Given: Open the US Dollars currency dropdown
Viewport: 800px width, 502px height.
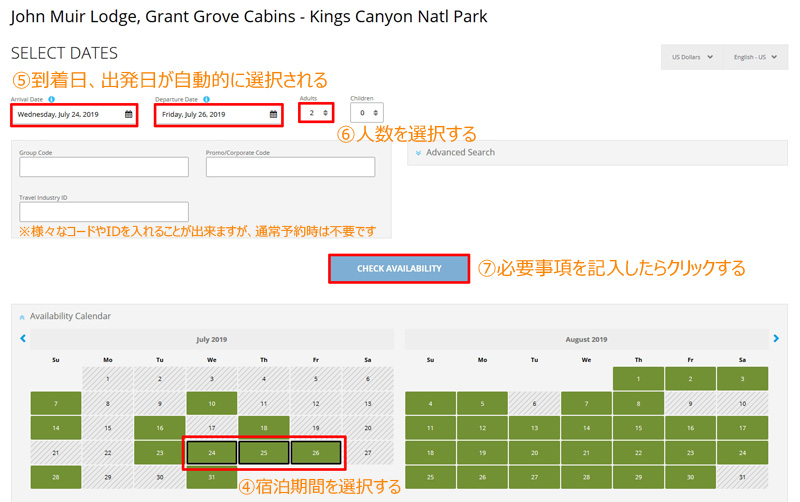Looking at the screenshot, I should (692, 57).
